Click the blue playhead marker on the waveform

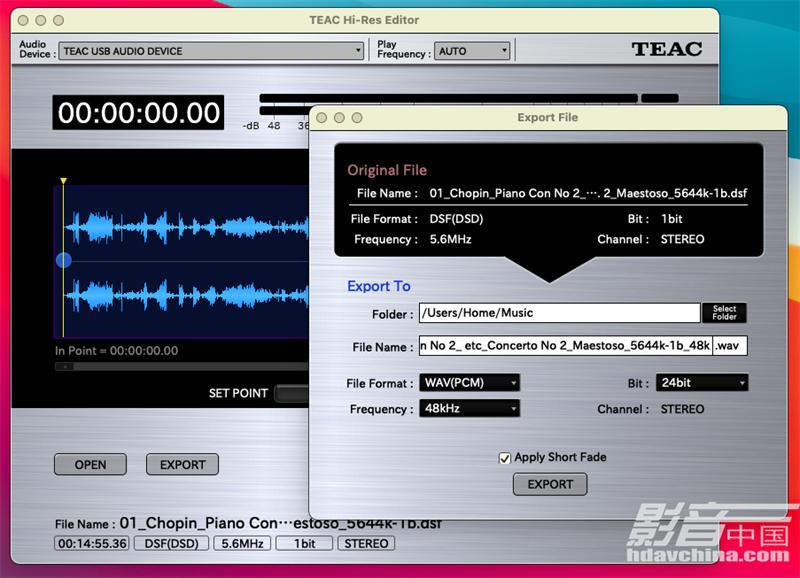tap(63, 259)
